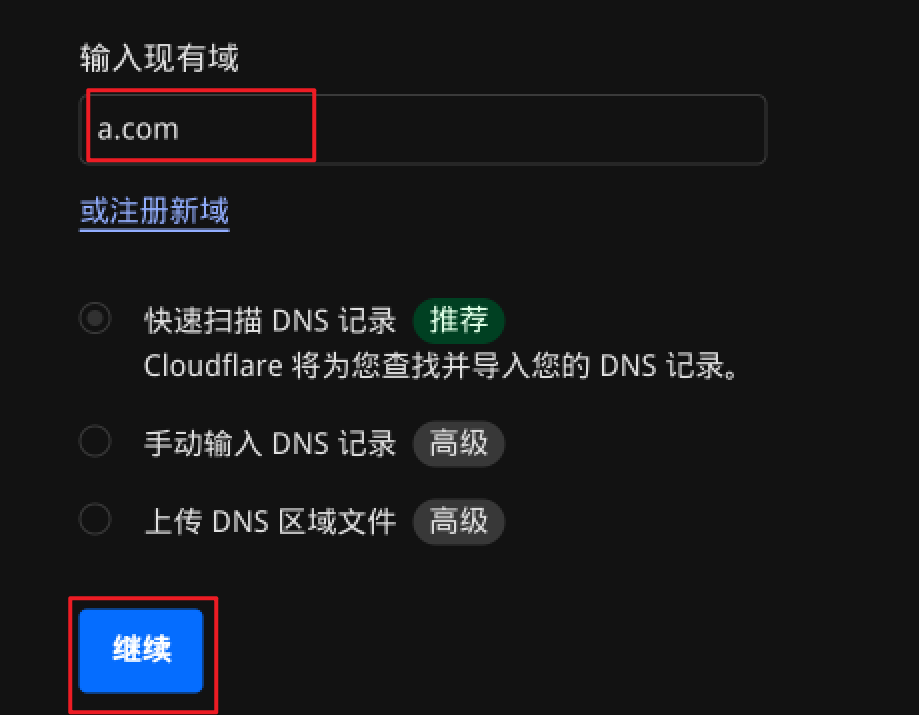
Task: Click the 手动输入 DNS 记录 option label
Action: click(270, 444)
